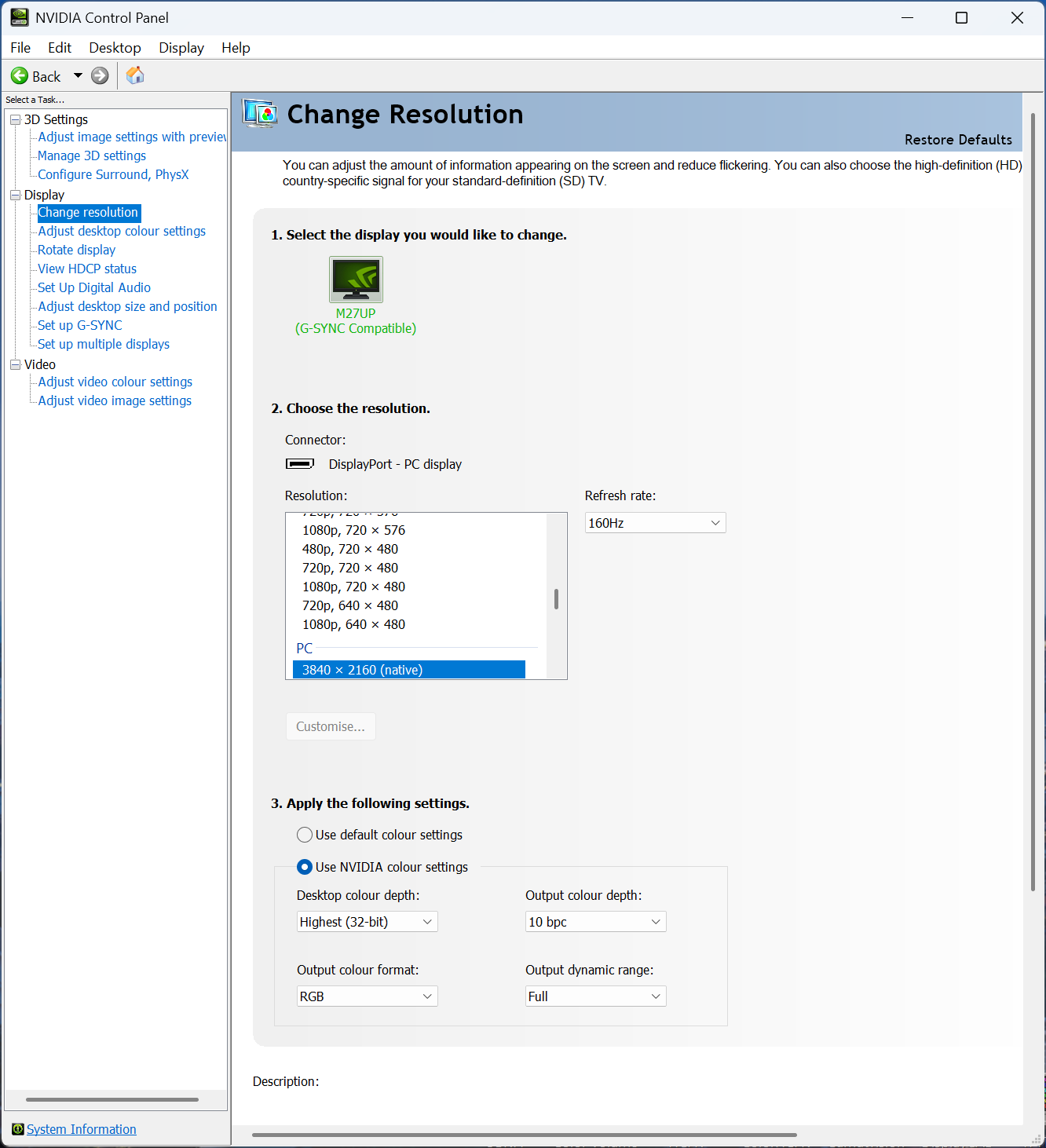Select Use default colour settings radio button
This screenshot has width=1046, height=1148.
[305, 835]
